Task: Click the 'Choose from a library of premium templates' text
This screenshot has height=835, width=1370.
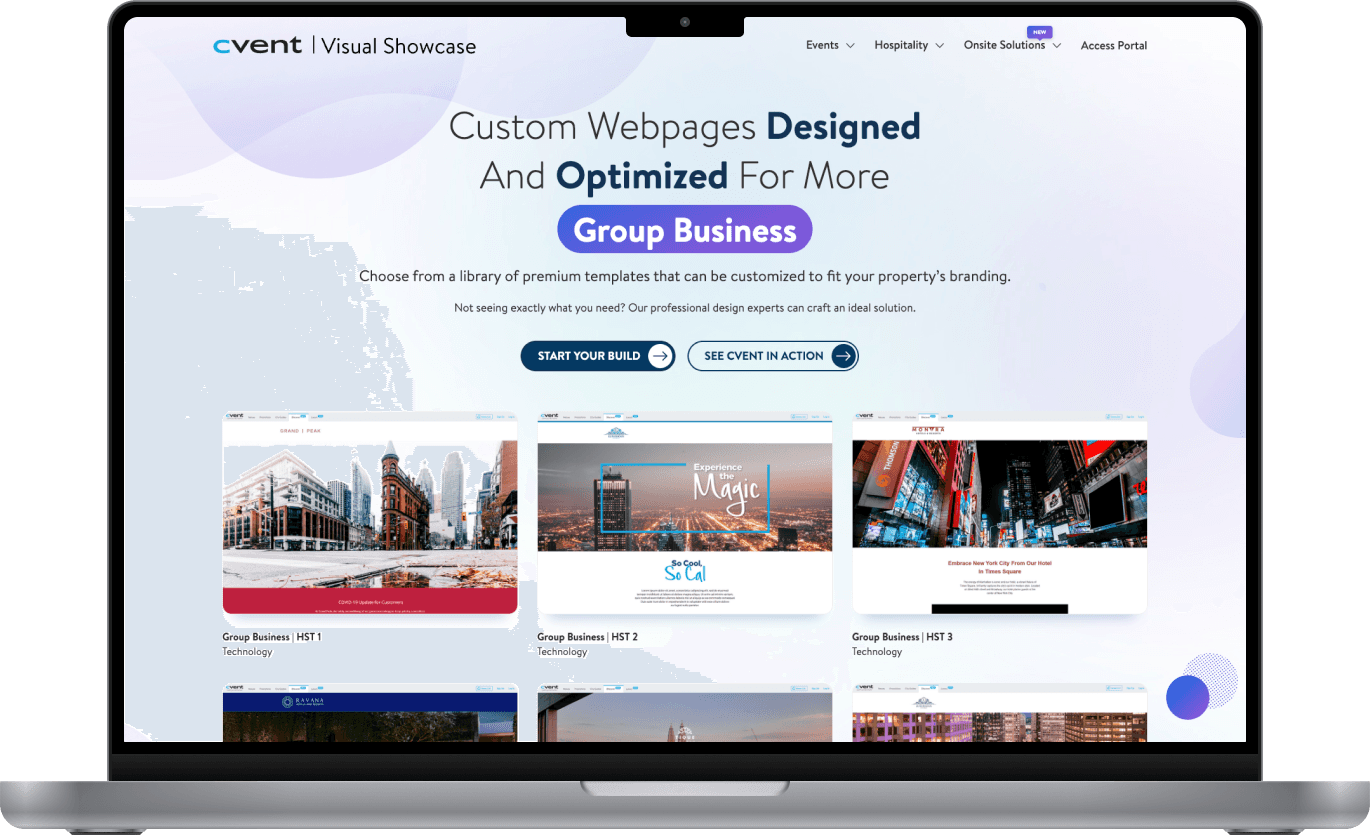Action: pyautogui.click(x=685, y=276)
